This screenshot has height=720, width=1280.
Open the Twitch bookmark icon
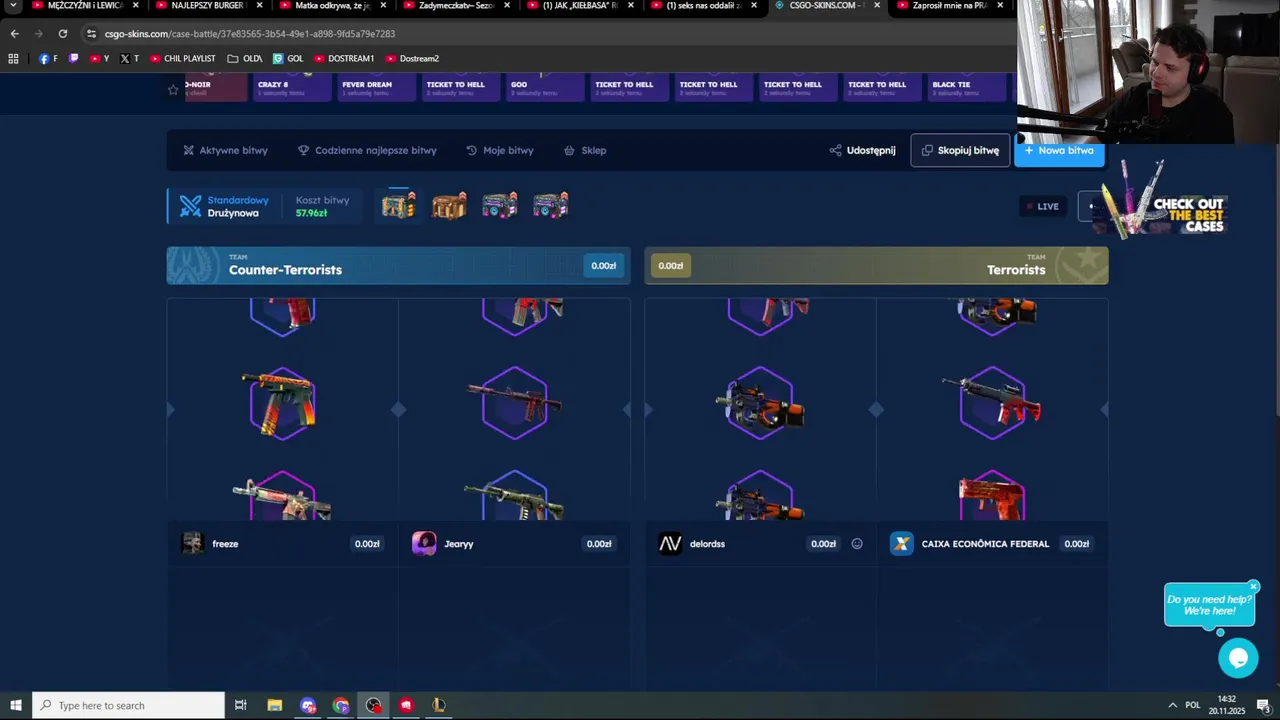[73, 58]
